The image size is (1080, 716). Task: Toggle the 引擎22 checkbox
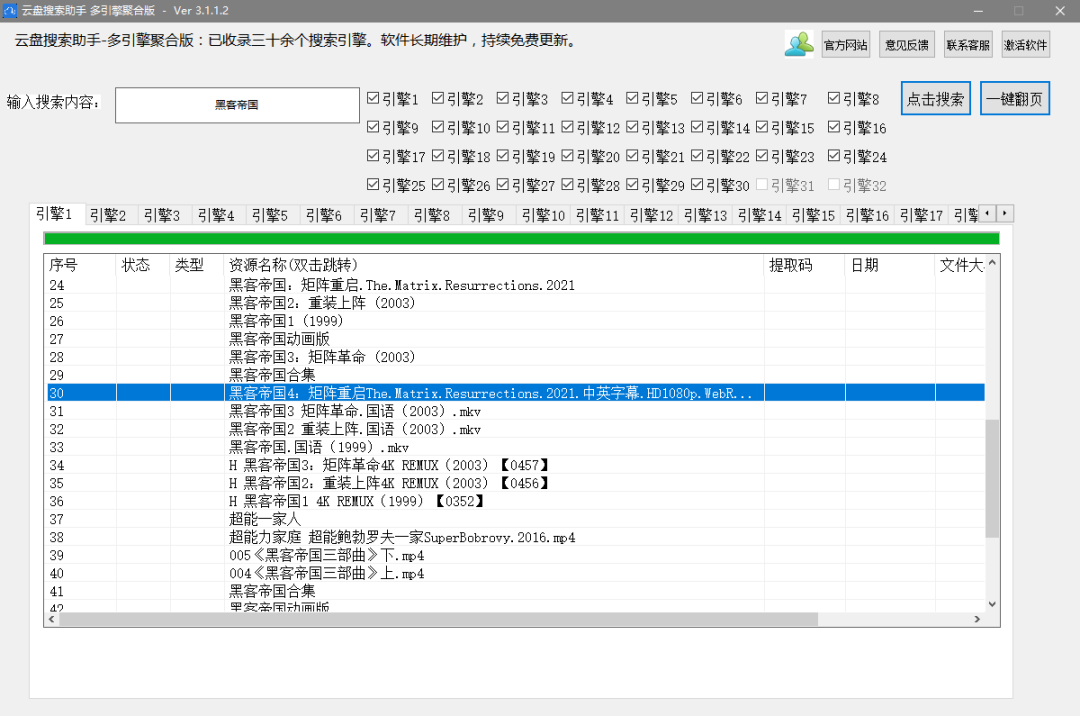(x=697, y=156)
